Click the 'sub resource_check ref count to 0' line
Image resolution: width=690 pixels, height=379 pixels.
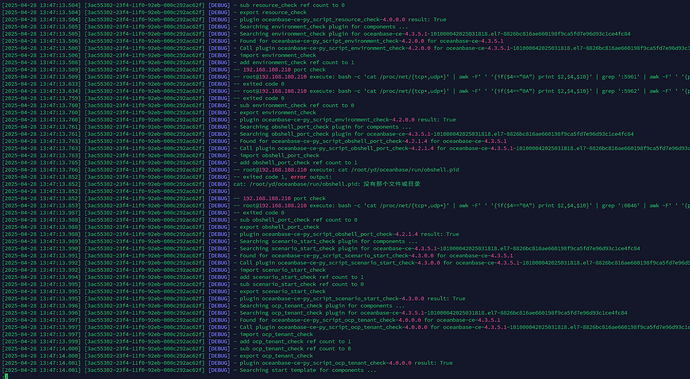pos(289,5)
